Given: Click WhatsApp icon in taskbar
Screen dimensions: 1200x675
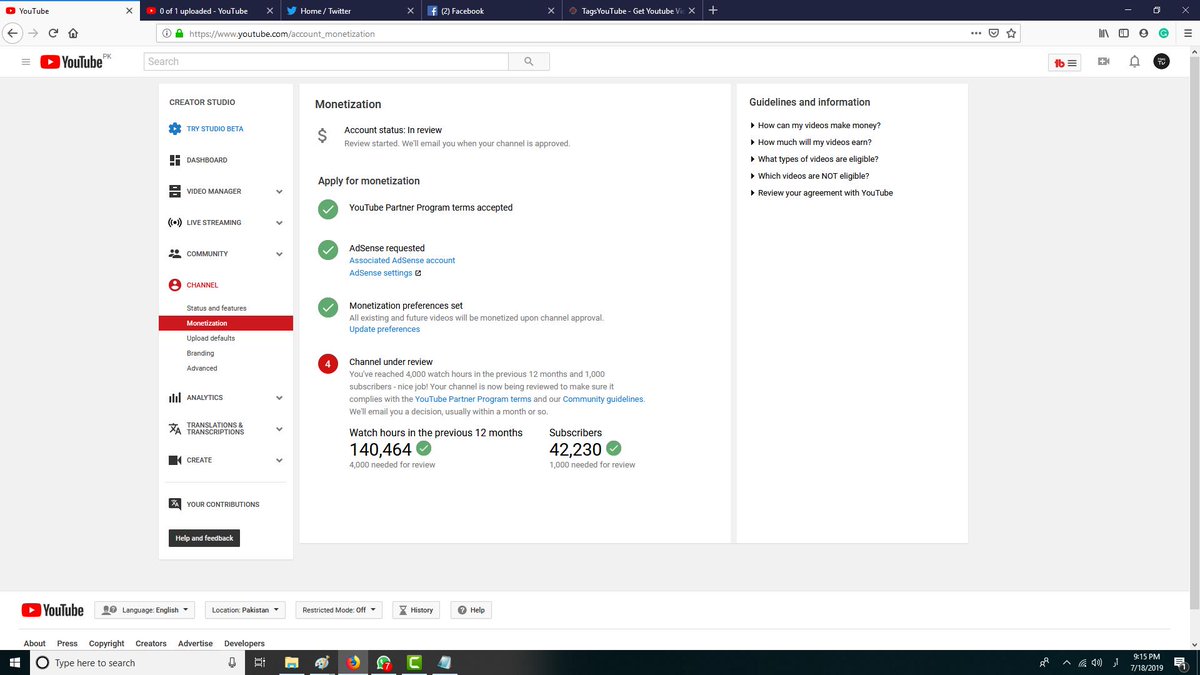Looking at the screenshot, I should click(x=384, y=662).
